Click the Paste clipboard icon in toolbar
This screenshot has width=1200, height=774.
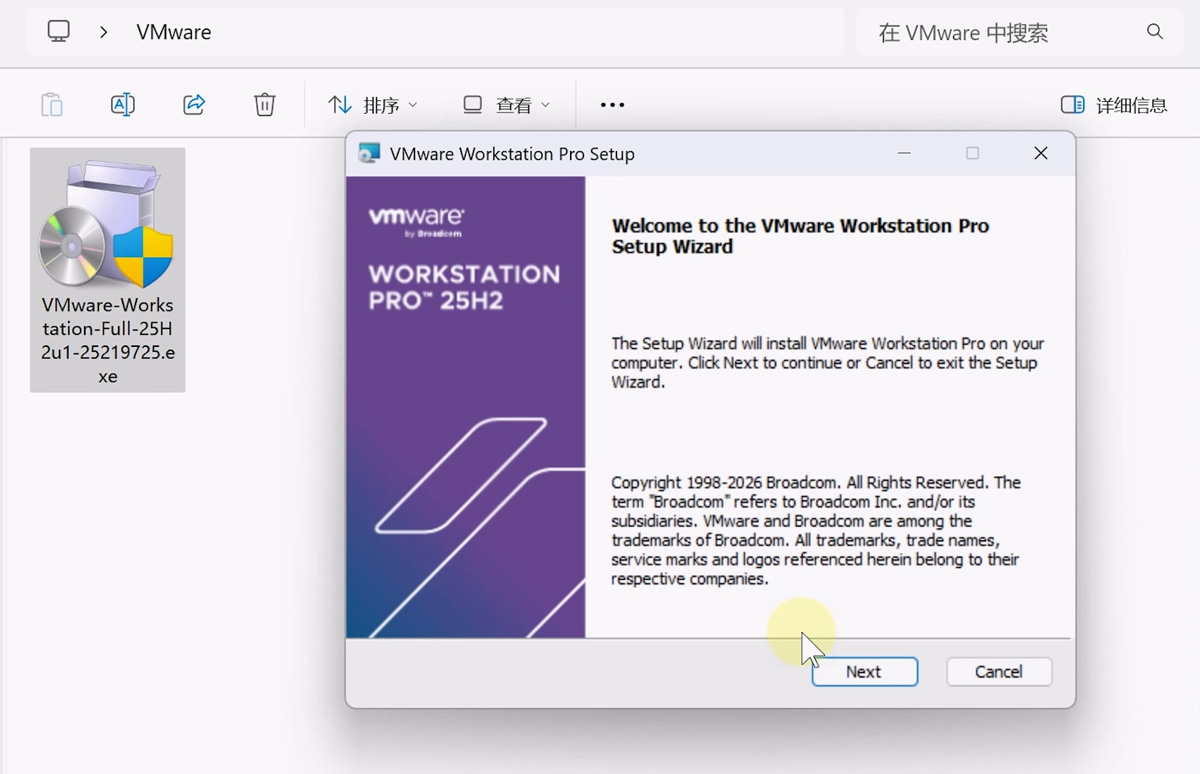(52, 105)
